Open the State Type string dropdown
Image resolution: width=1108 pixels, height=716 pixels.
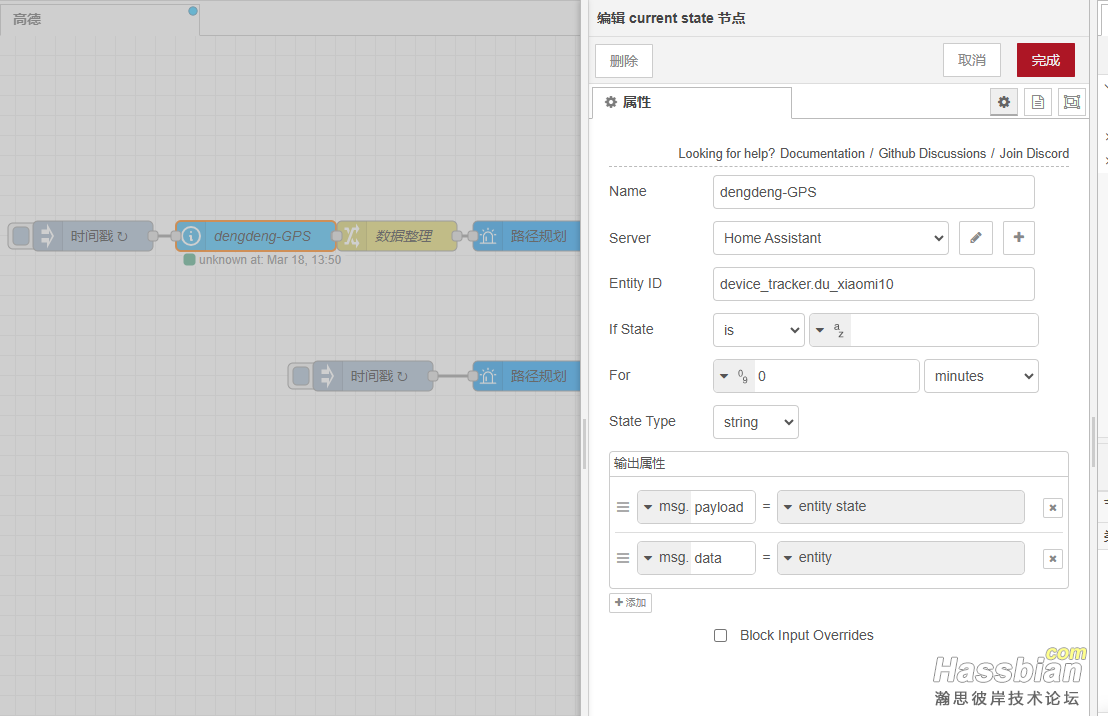tap(755, 422)
